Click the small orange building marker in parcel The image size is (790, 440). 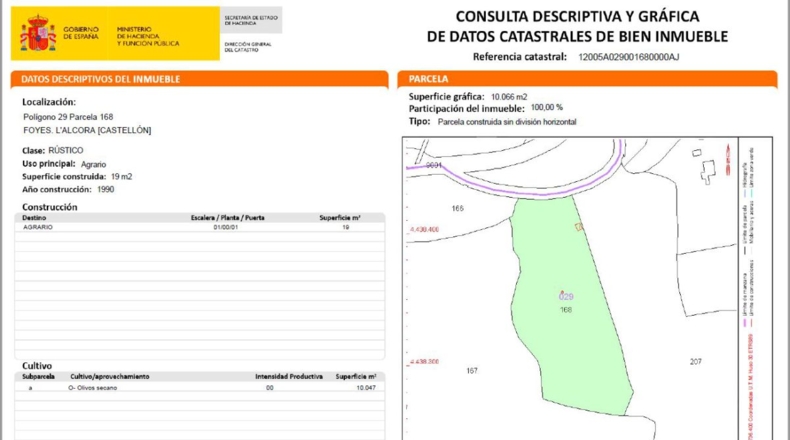579,227
